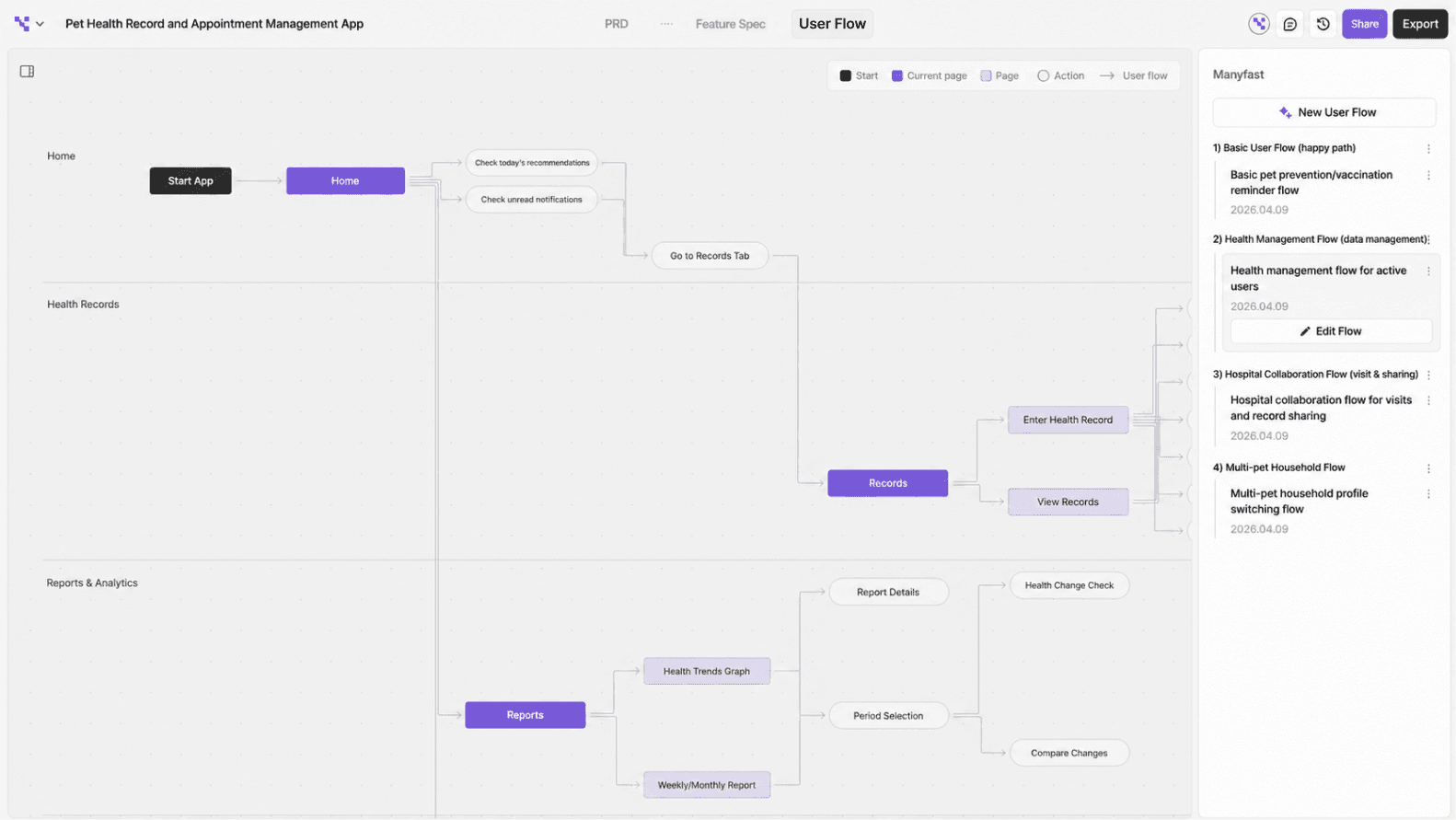Image resolution: width=1456 pixels, height=820 pixels.
Task: Click Health Change Check node
Action: tap(1069, 585)
